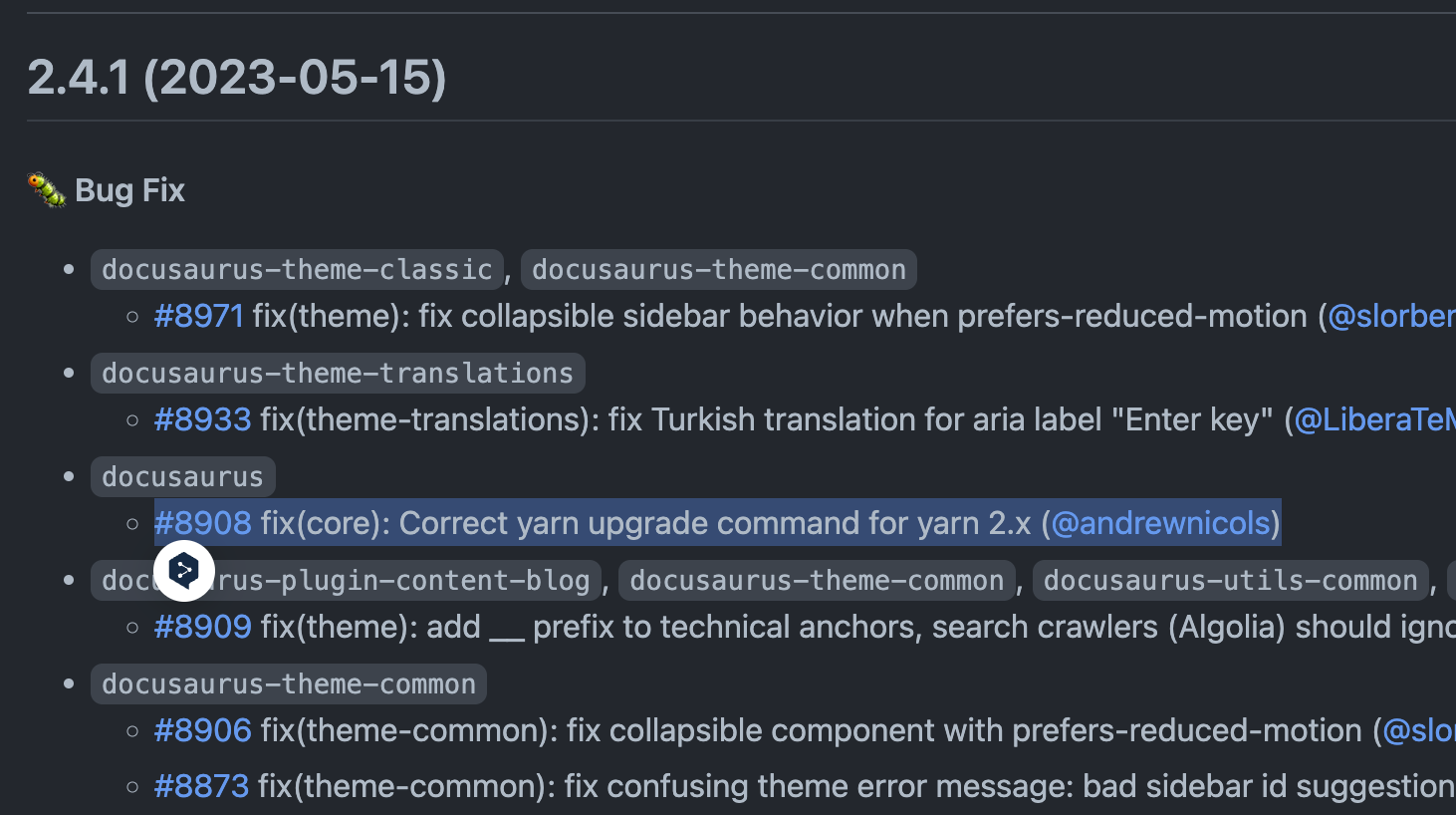Open author mention on the #8971 line

click(x=1390, y=316)
